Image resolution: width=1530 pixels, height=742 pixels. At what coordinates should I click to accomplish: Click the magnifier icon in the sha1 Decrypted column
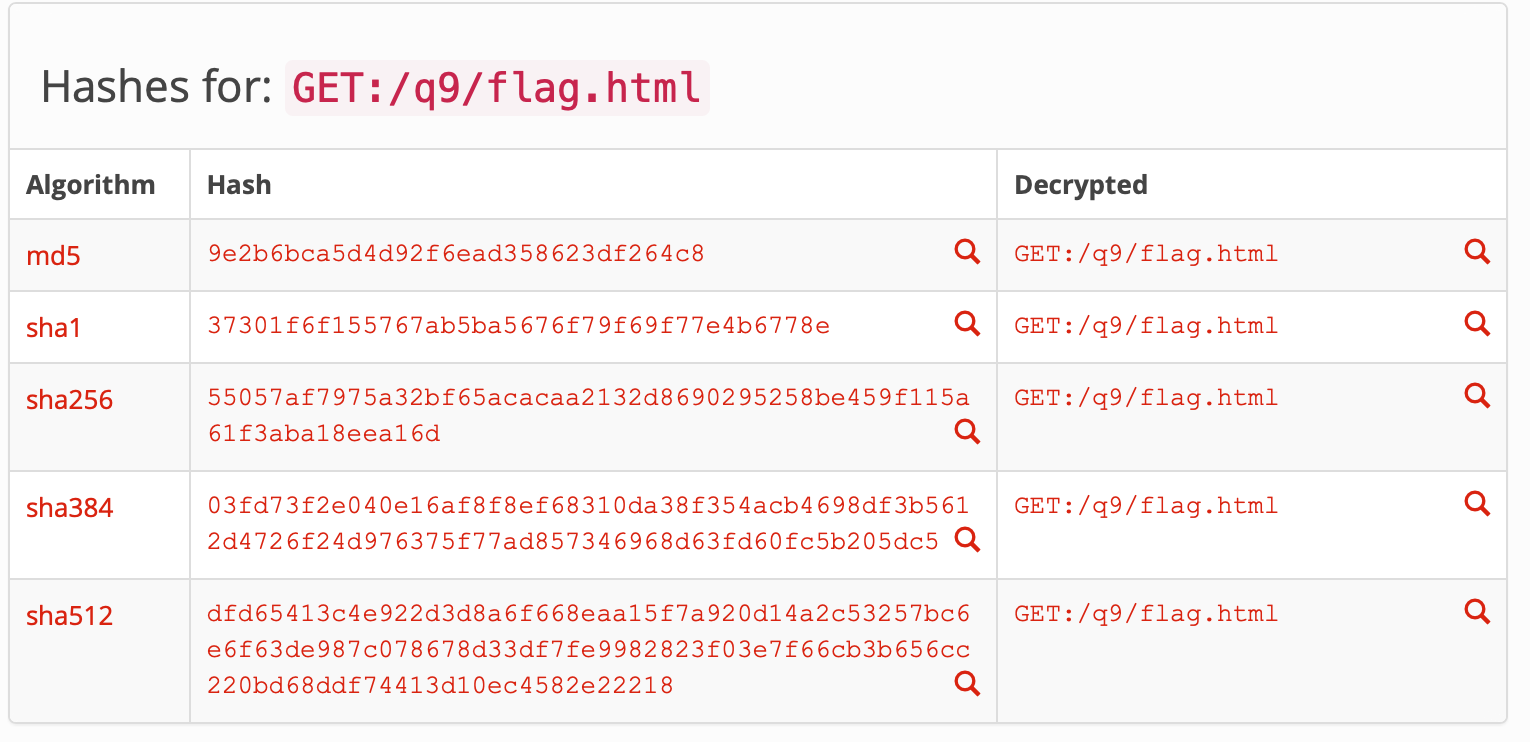pos(1477,324)
